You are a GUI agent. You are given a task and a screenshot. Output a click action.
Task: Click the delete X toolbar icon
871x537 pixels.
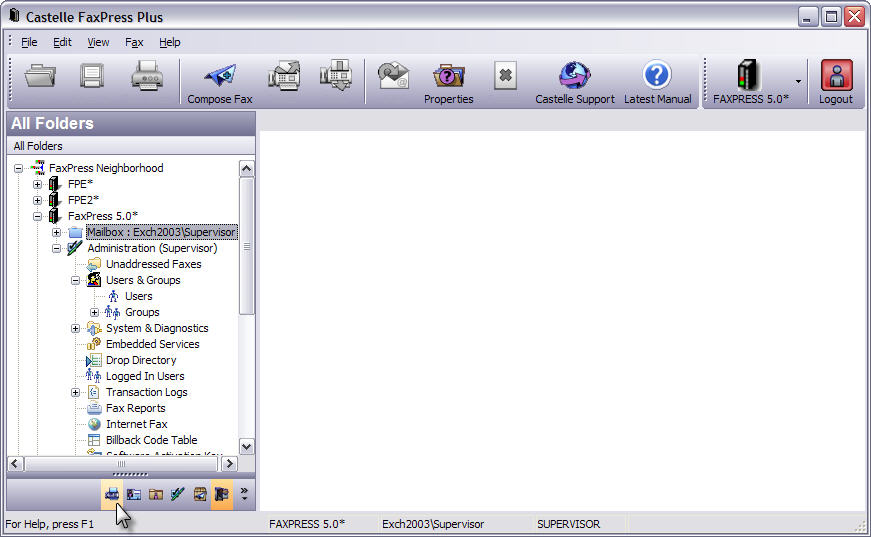pyautogui.click(x=505, y=76)
